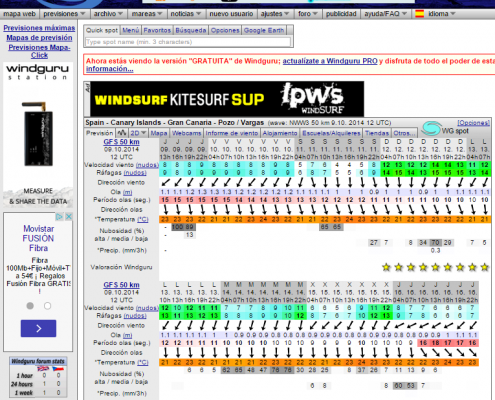The image size is (495, 400).
Task: Open the first GFS 50 km model link
Action: [x=121, y=142]
